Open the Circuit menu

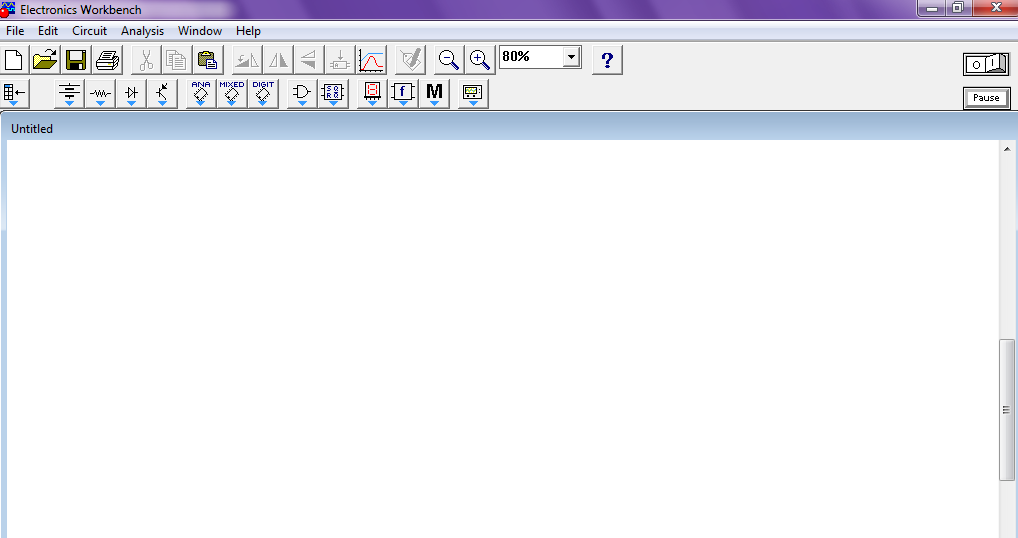90,31
